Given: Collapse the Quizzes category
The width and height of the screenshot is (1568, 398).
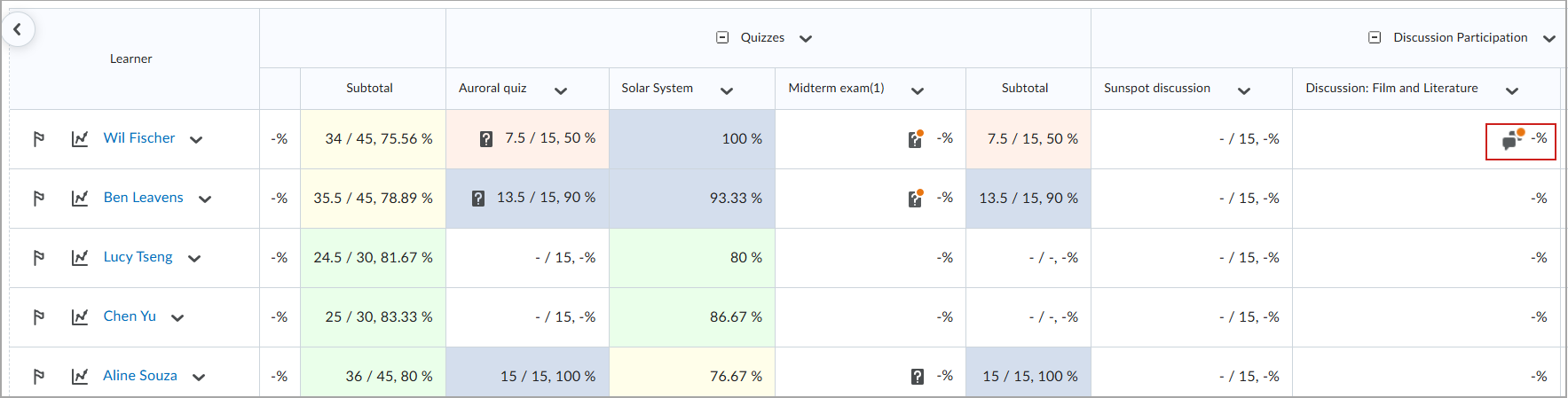Looking at the screenshot, I should click(x=722, y=38).
